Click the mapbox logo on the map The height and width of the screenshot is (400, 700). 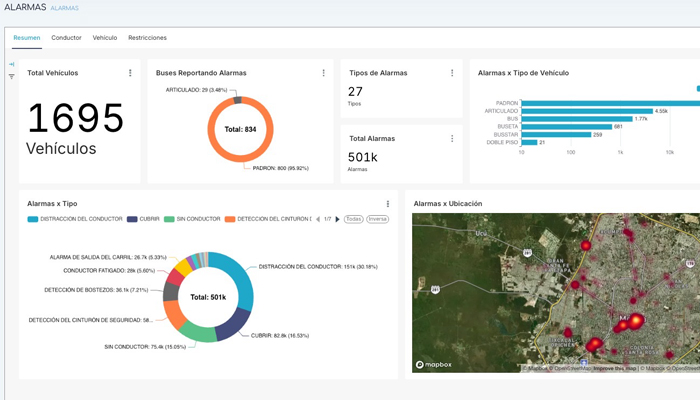(433, 365)
